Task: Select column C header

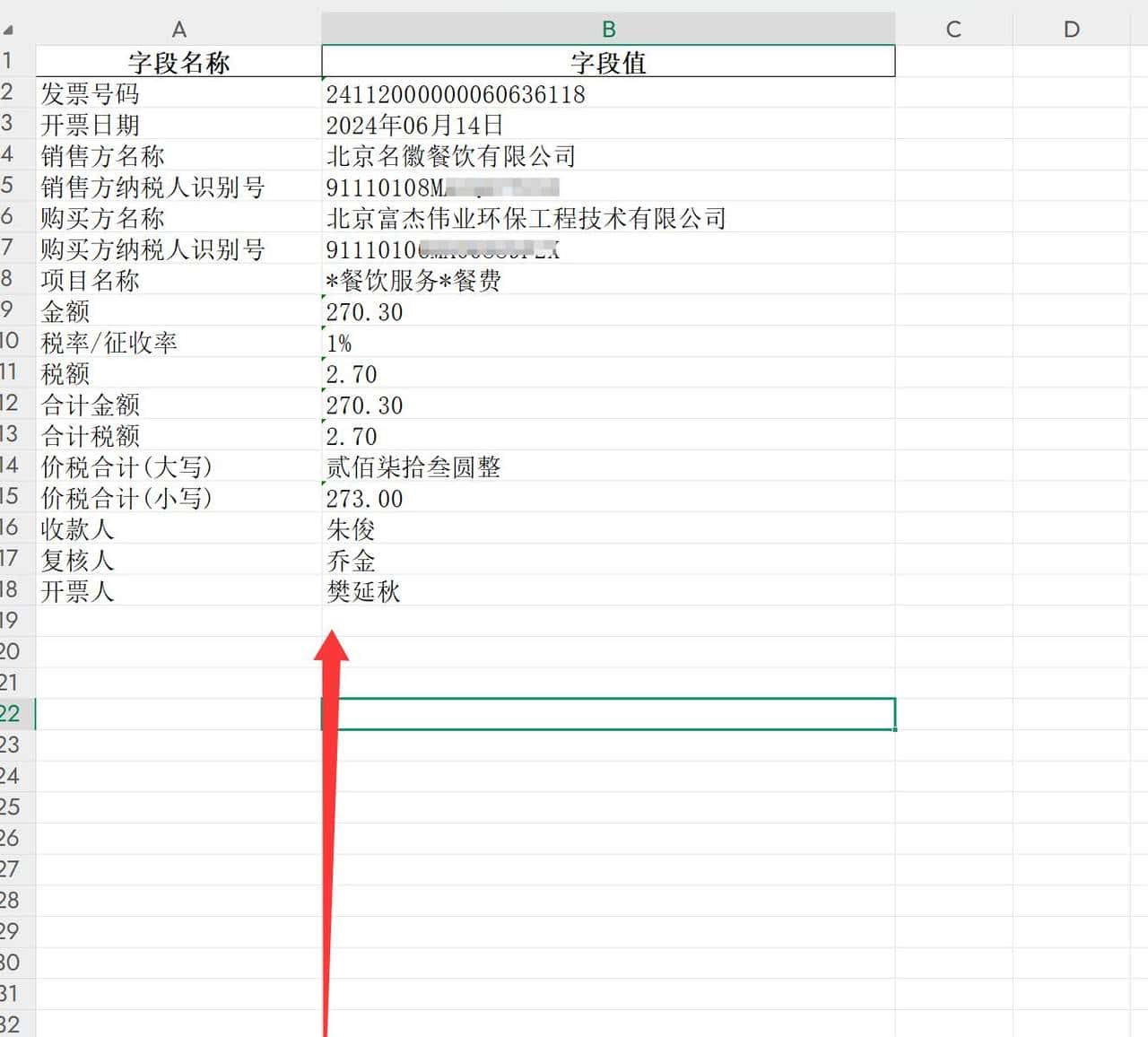Action: point(953,29)
